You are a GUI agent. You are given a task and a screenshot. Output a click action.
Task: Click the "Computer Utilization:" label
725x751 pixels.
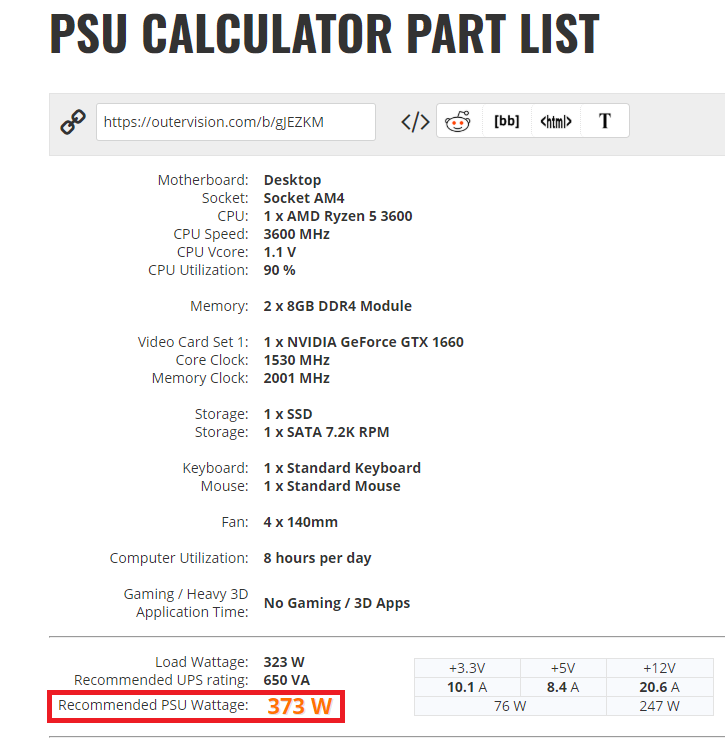(179, 558)
